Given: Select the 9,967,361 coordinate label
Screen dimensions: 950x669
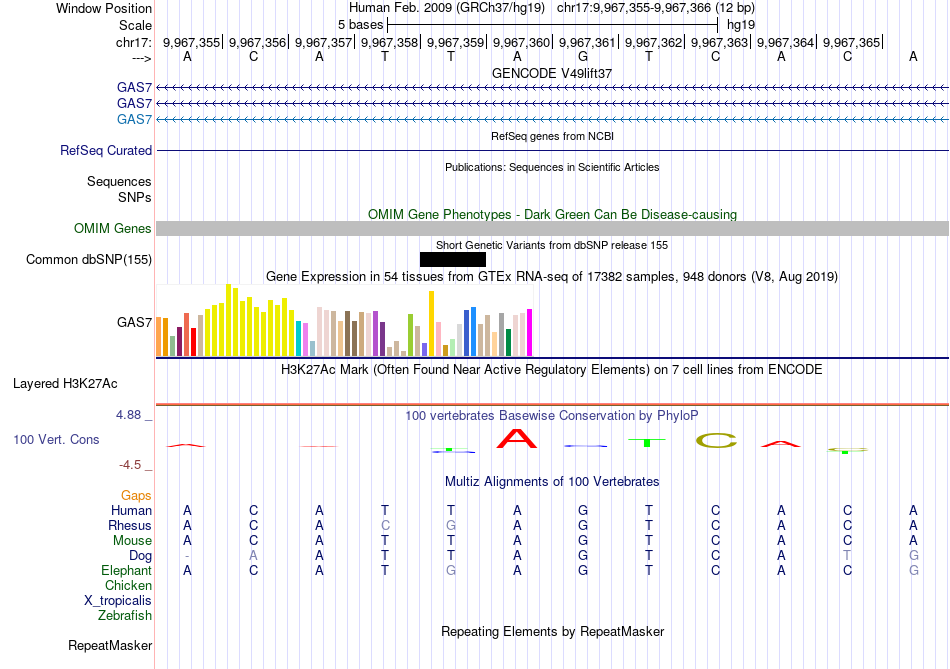Looking at the screenshot, I should click(587, 42).
